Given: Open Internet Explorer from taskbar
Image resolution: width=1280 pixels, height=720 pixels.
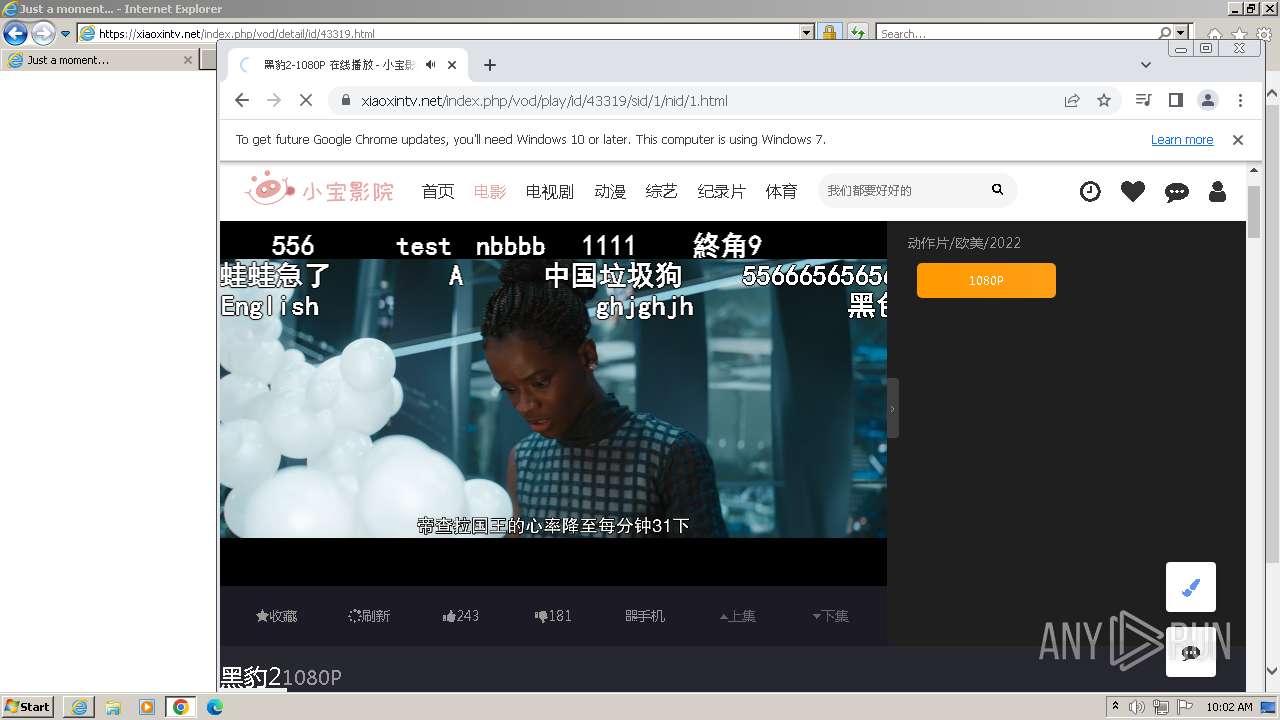Looking at the screenshot, I should (79, 707).
